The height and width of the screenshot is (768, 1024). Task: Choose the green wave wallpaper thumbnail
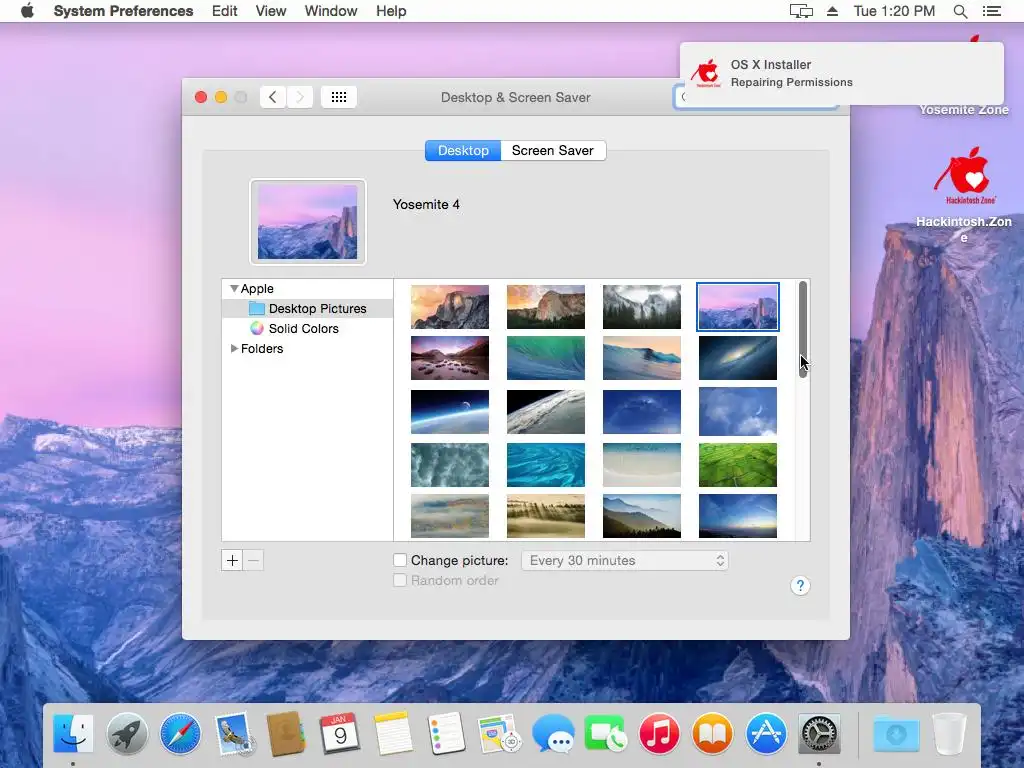(546, 358)
